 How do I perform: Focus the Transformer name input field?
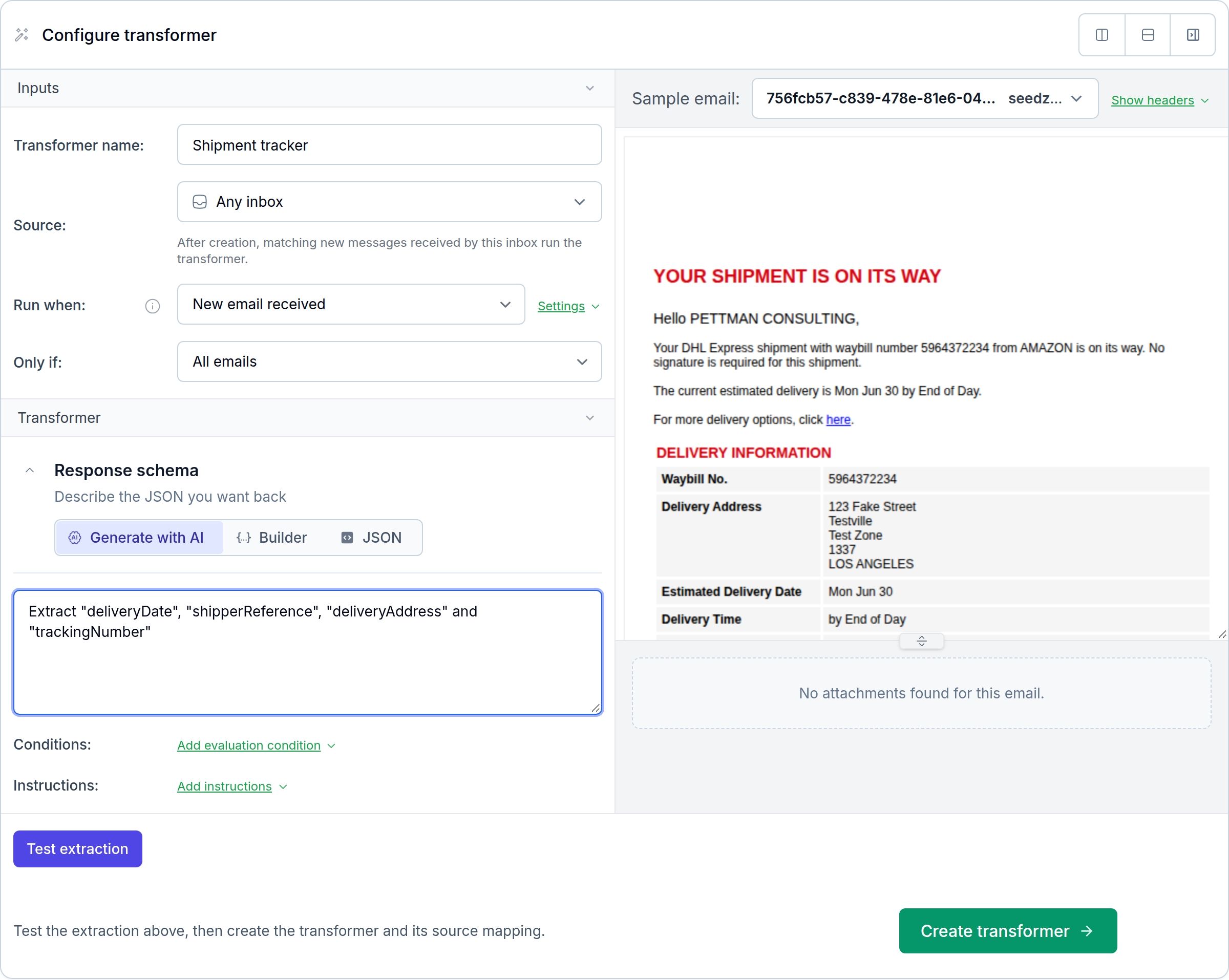389,145
